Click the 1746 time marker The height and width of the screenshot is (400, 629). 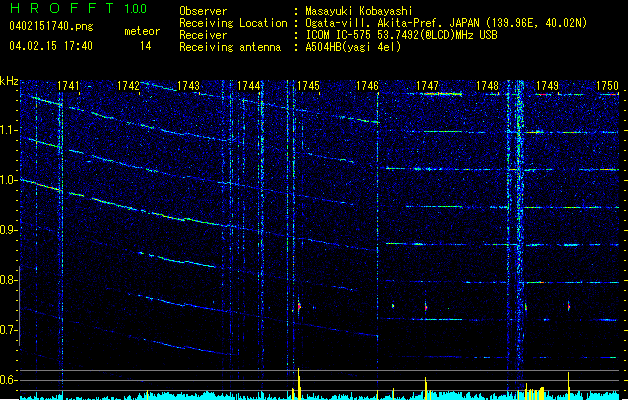coord(367,86)
